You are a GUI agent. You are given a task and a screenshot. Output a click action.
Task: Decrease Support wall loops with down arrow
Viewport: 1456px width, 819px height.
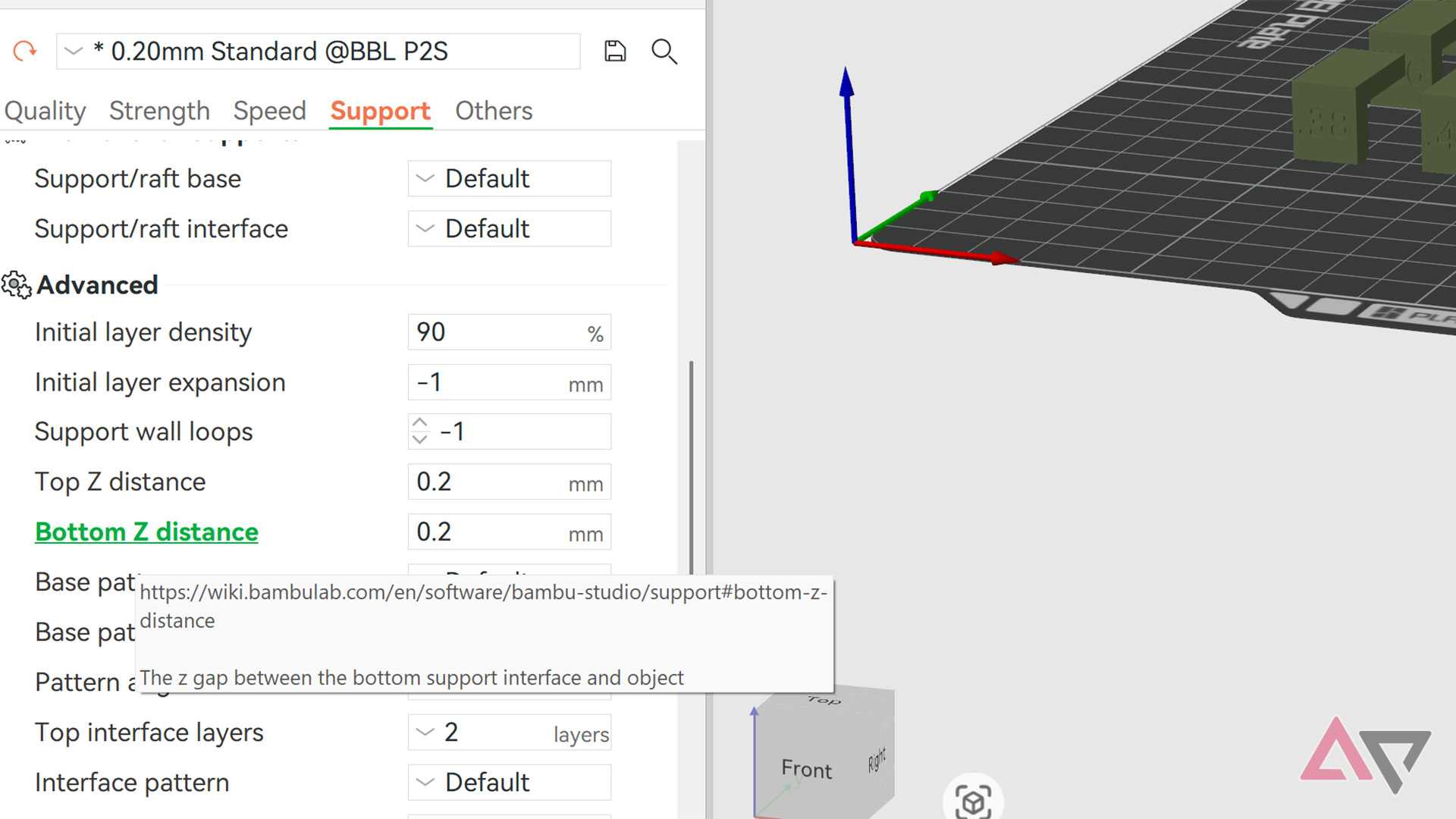pos(419,439)
